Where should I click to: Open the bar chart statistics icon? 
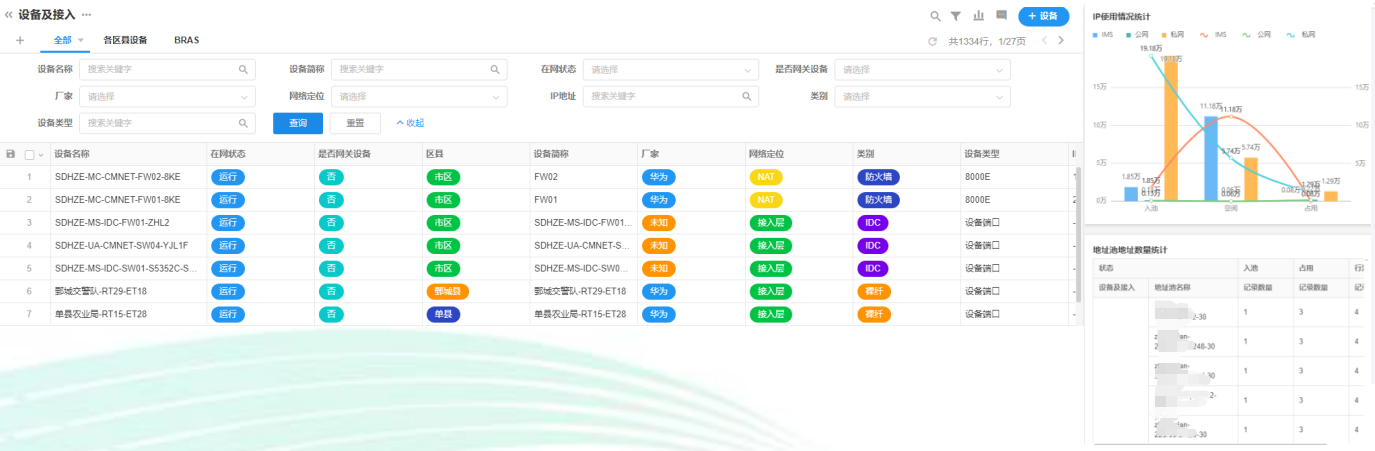pos(979,16)
